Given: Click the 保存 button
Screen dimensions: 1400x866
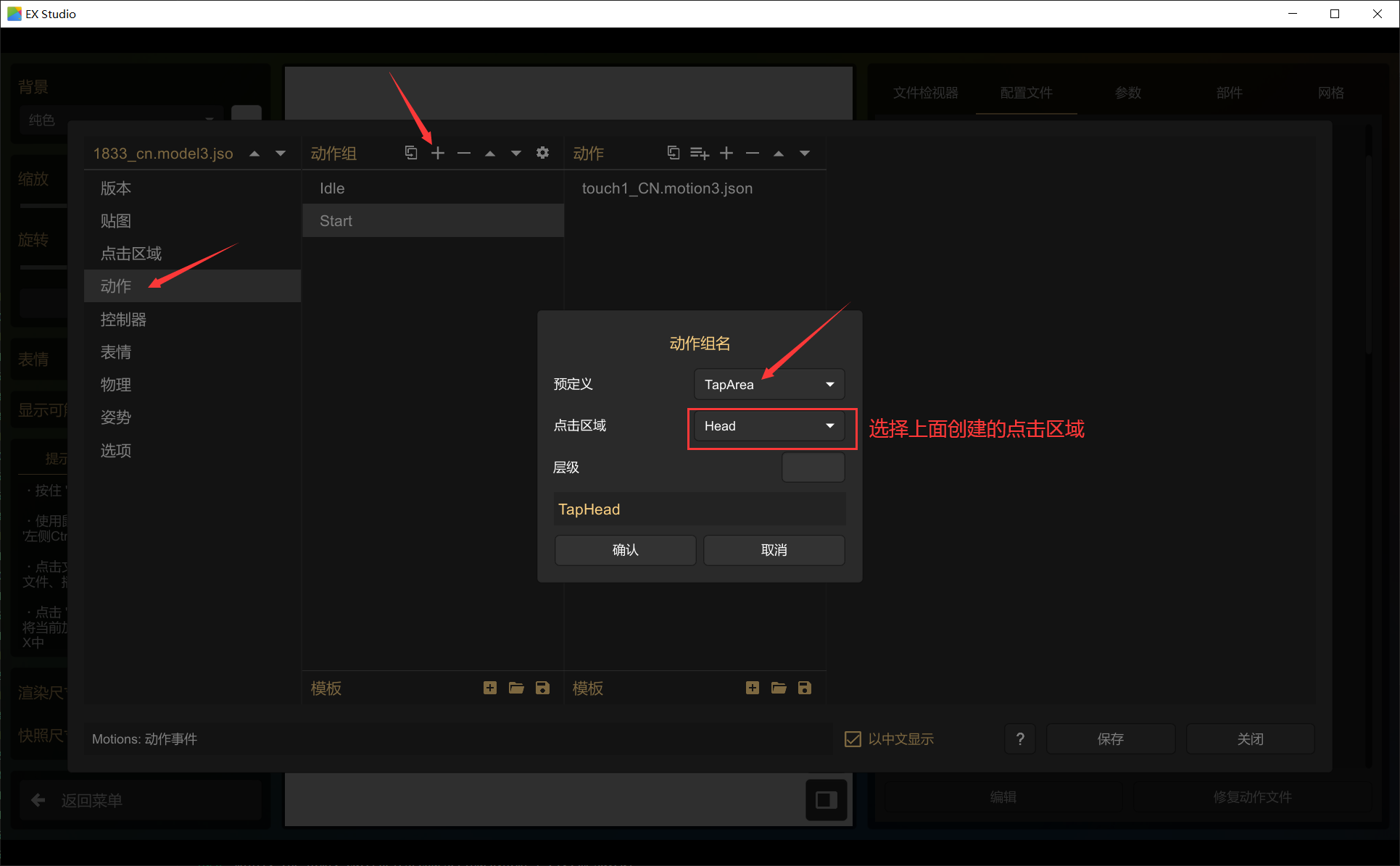Looking at the screenshot, I should pyautogui.click(x=1110, y=738).
